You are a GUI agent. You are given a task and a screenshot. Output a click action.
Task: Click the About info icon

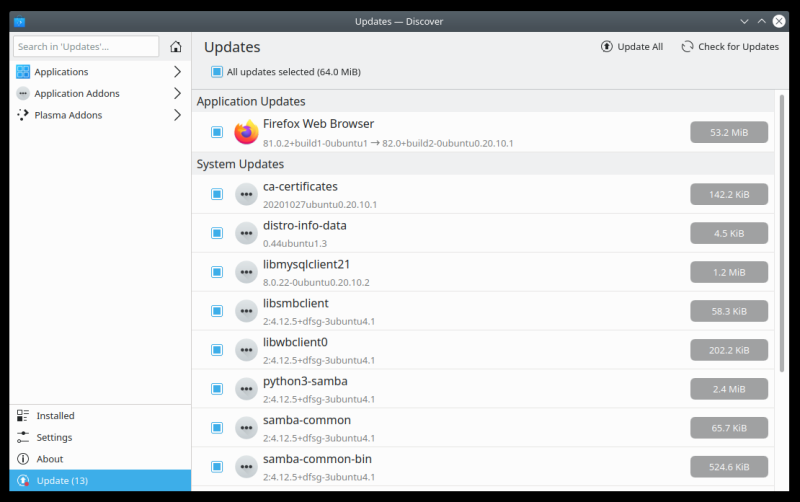click(x=23, y=459)
